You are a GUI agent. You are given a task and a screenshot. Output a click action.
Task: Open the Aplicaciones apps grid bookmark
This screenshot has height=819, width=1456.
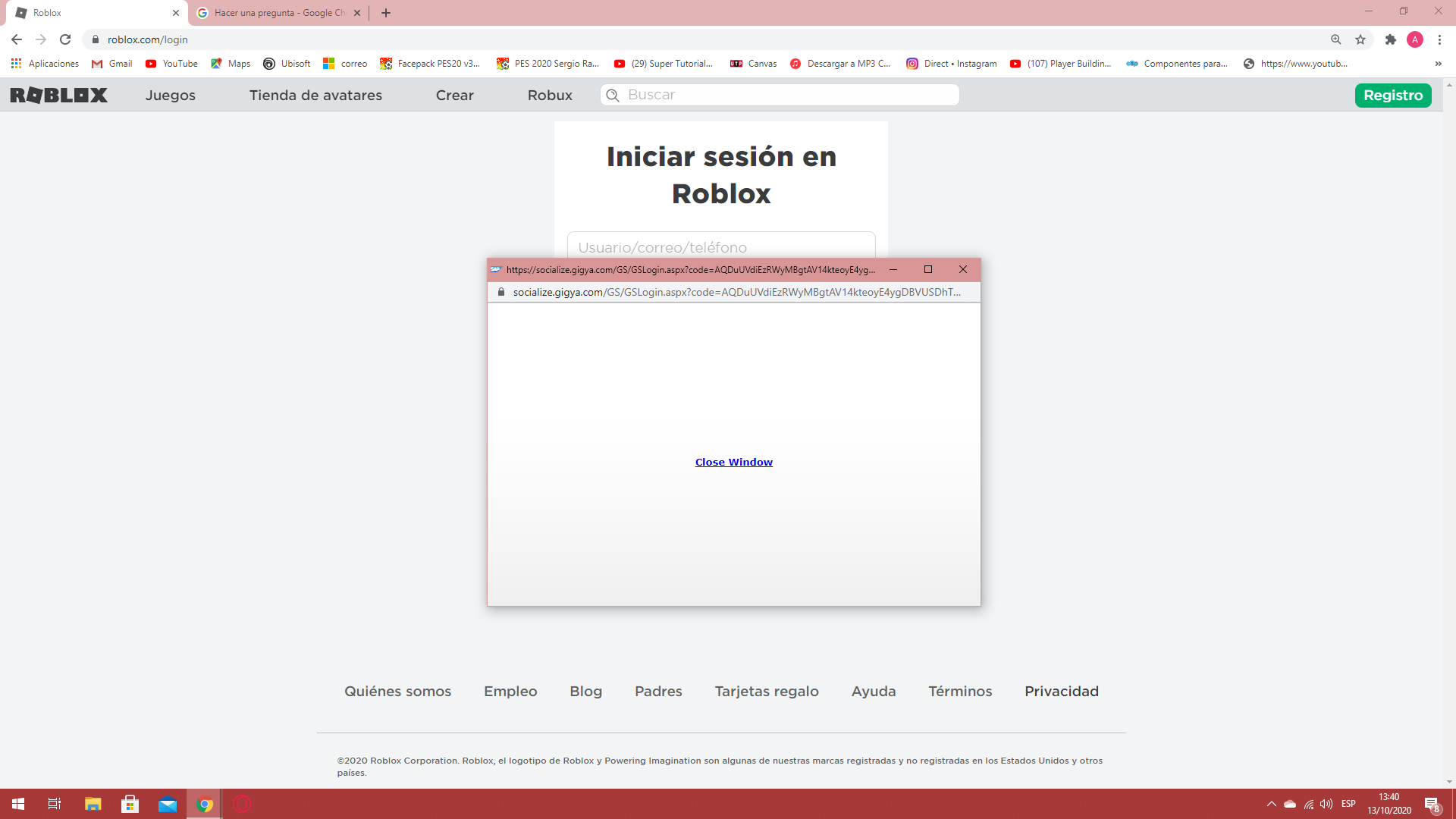tap(45, 64)
